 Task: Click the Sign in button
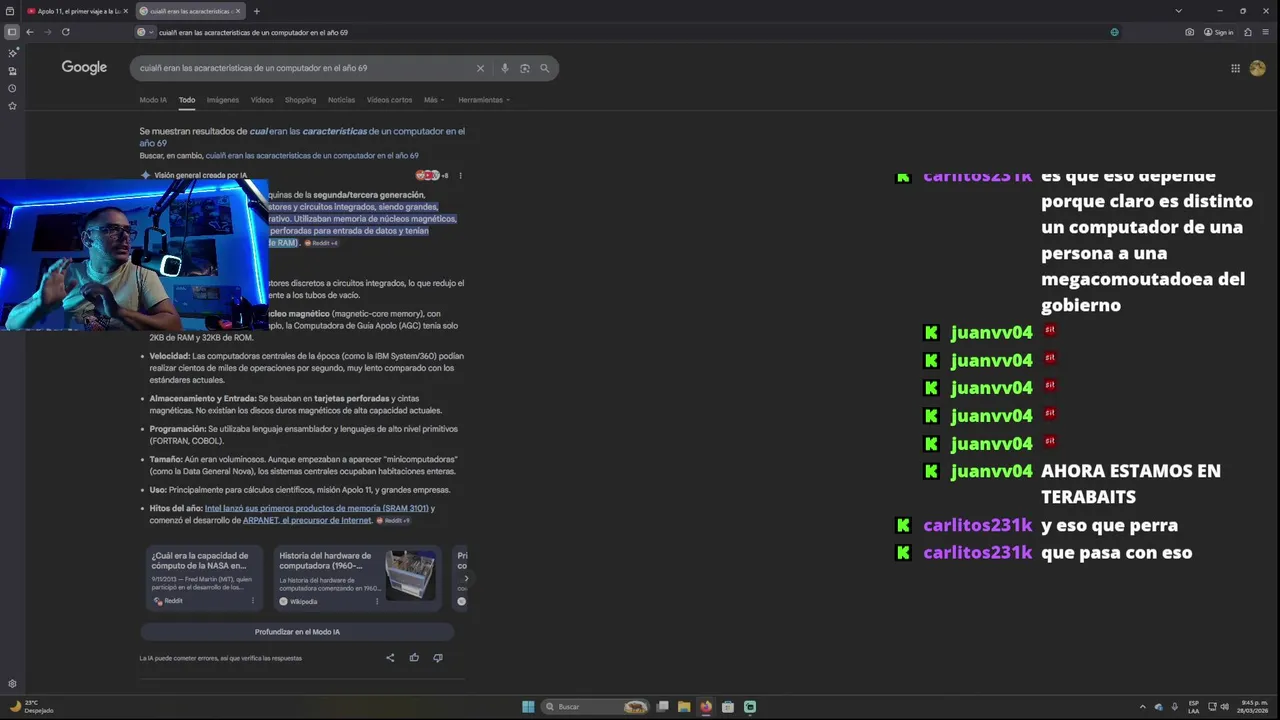click(1219, 32)
